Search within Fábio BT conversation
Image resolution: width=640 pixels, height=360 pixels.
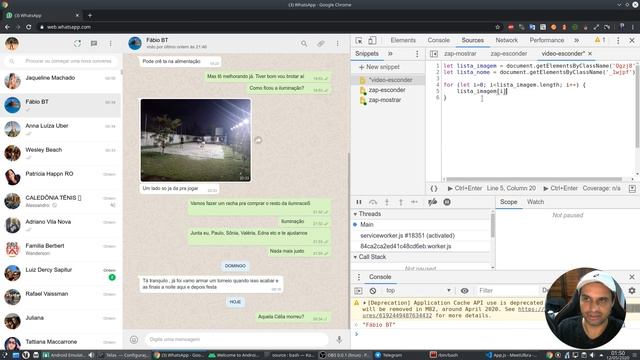click(304, 43)
